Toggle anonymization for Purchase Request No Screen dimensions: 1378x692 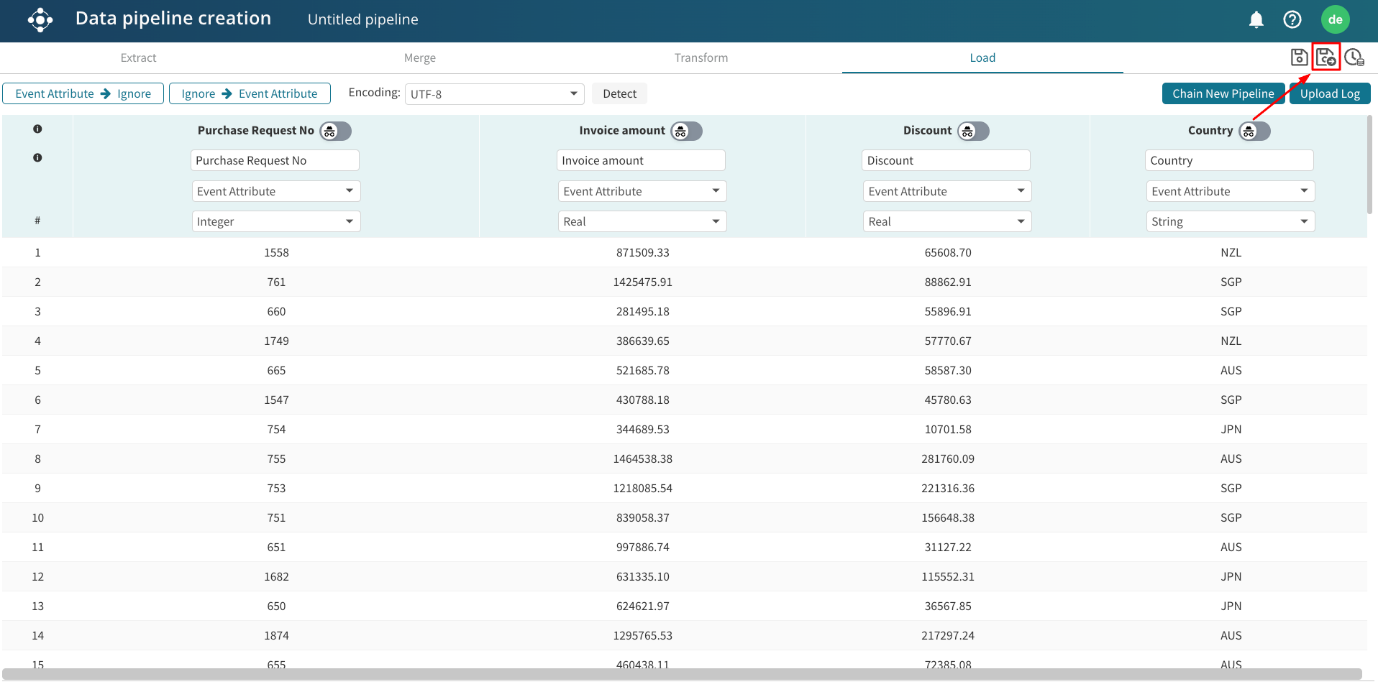[x=335, y=131]
